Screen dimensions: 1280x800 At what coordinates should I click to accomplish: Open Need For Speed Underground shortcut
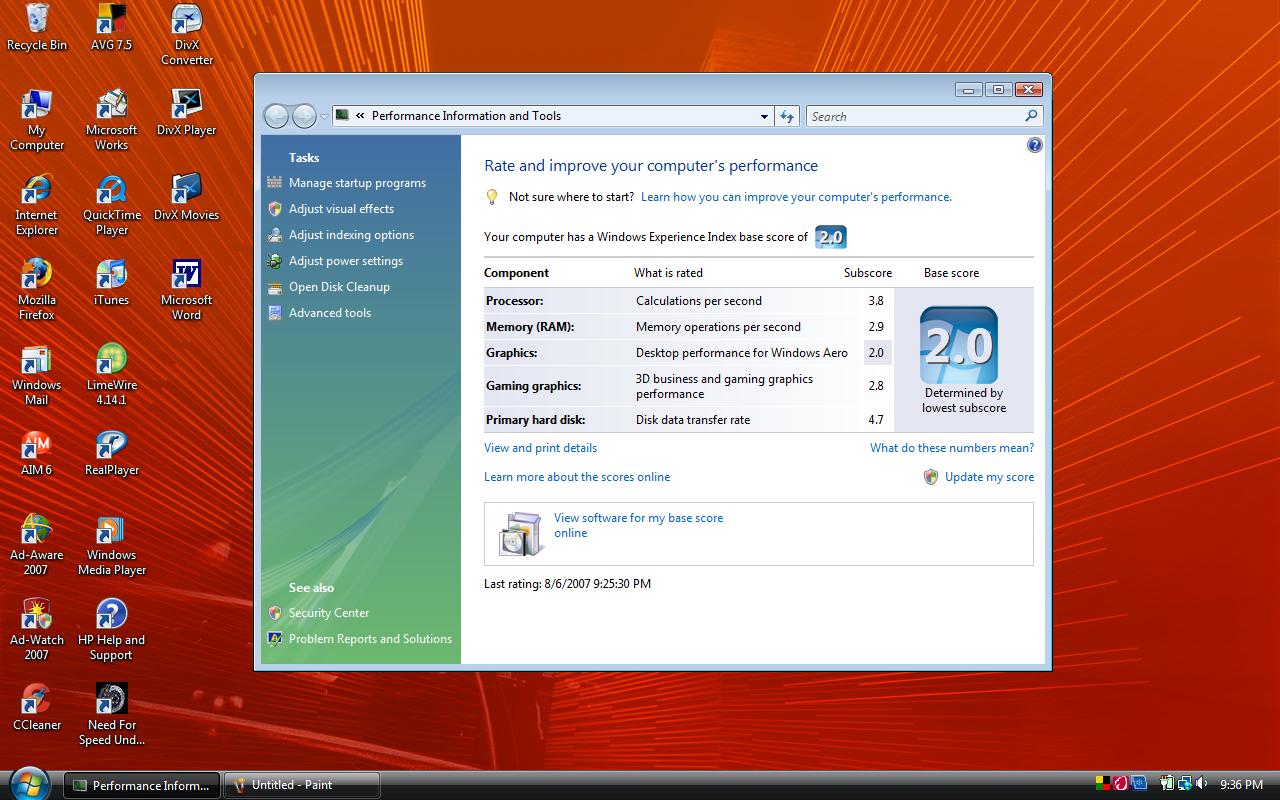click(x=111, y=715)
